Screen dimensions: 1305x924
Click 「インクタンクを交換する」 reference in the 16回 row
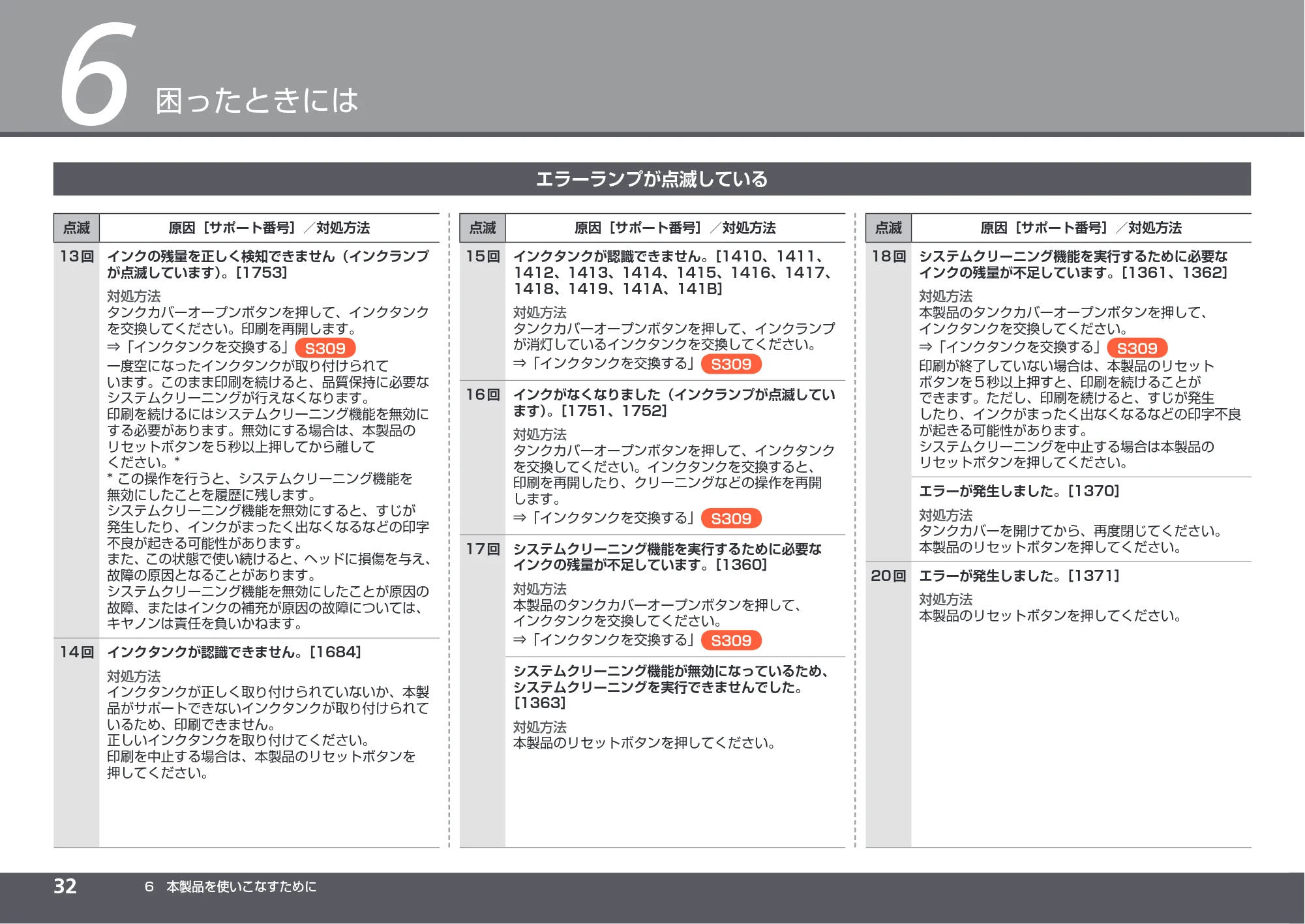click(605, 518)
